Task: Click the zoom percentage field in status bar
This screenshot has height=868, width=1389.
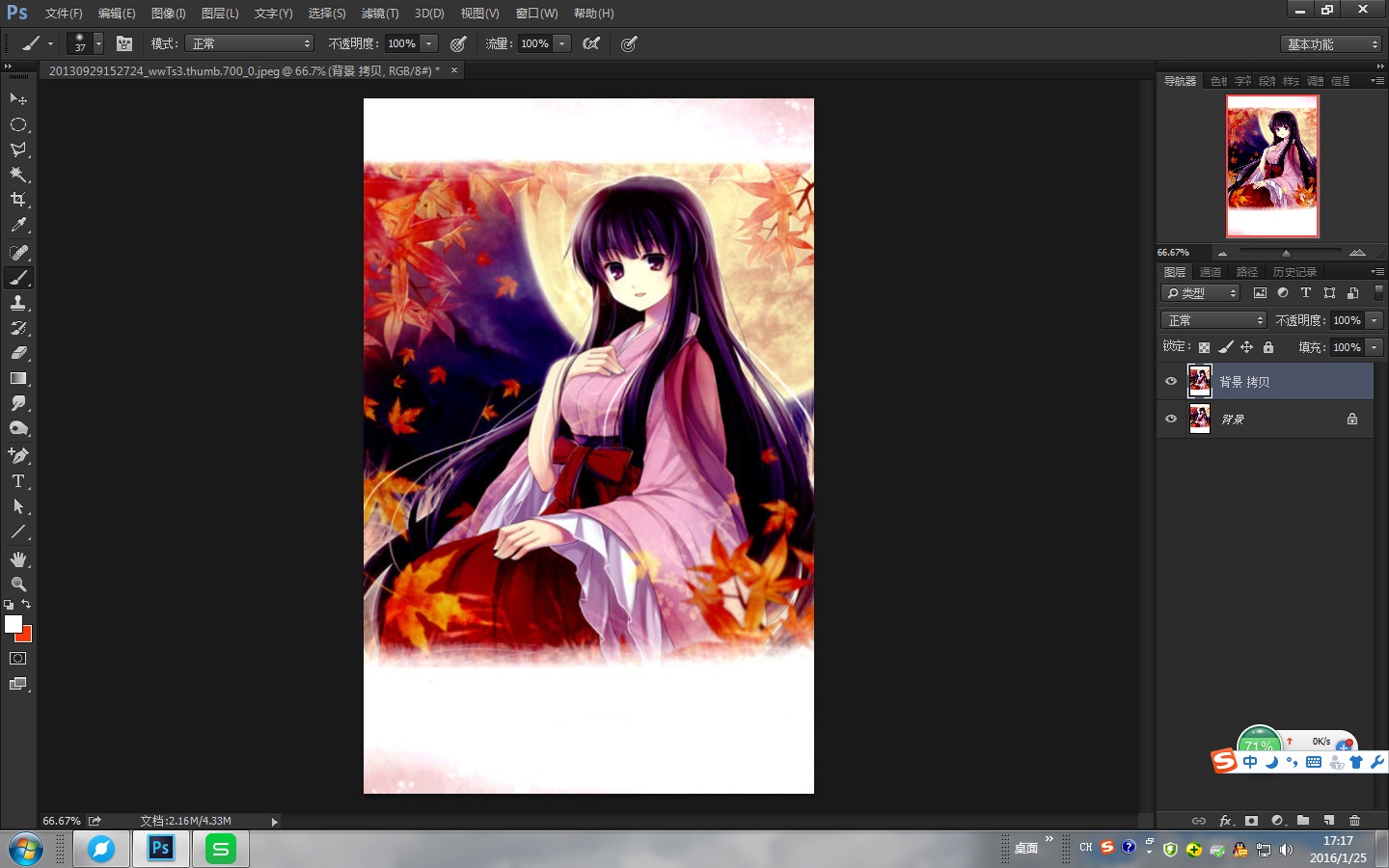Action: point(62,821)
